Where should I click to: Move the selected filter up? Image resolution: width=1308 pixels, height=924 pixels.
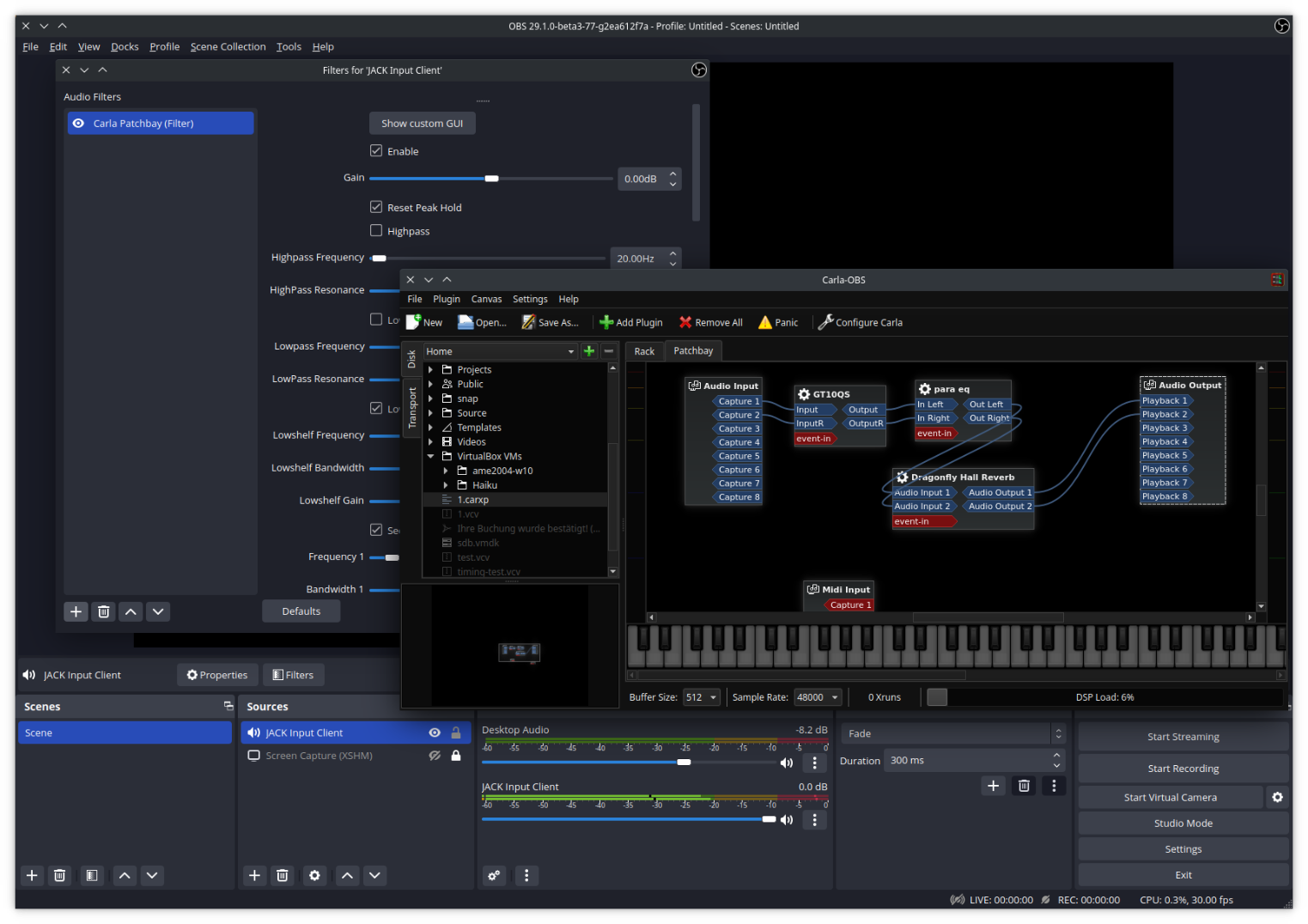pyautogui.click(x=131, y=611)
